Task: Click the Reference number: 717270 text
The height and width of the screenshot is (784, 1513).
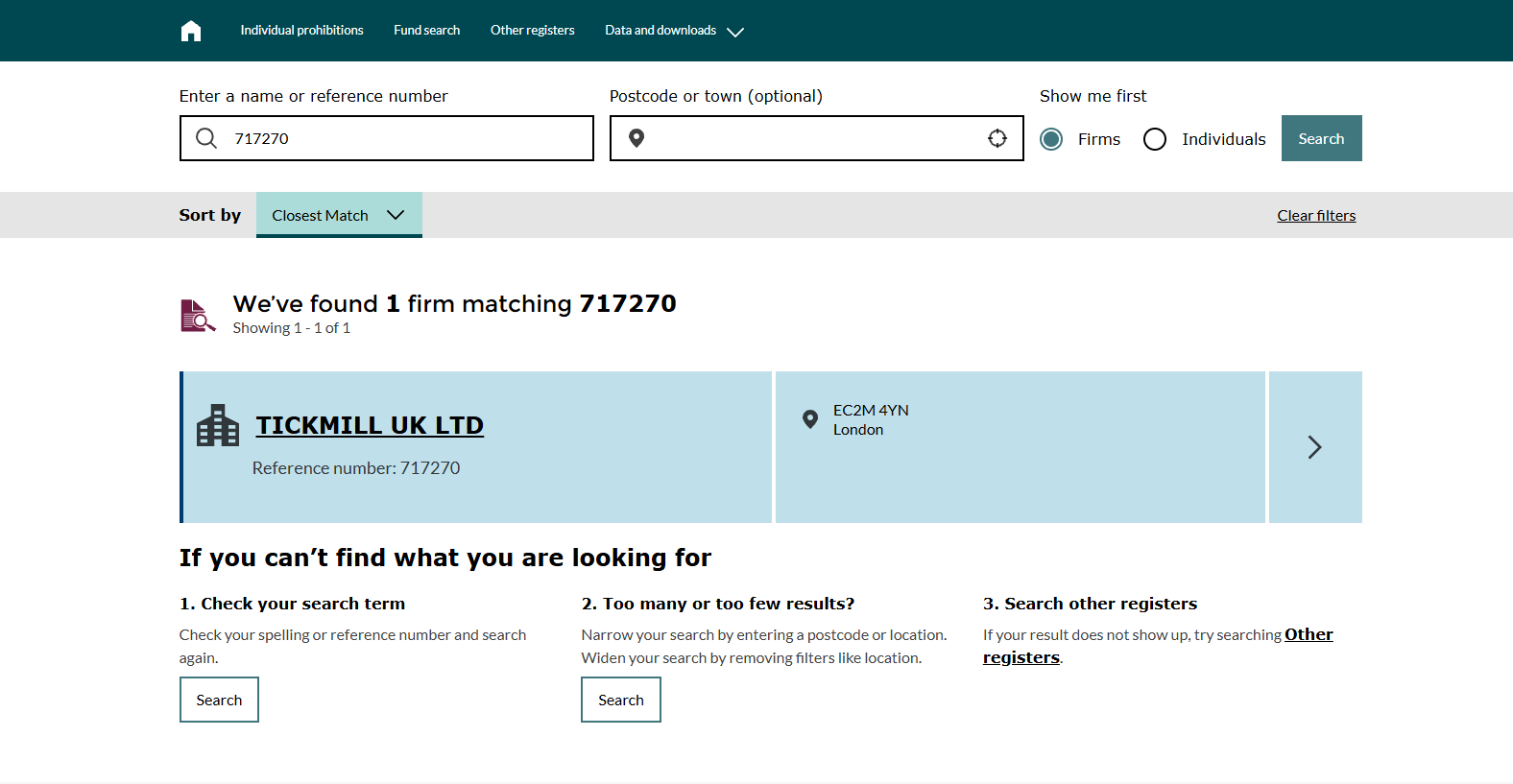Action: (x=356, y=468)
